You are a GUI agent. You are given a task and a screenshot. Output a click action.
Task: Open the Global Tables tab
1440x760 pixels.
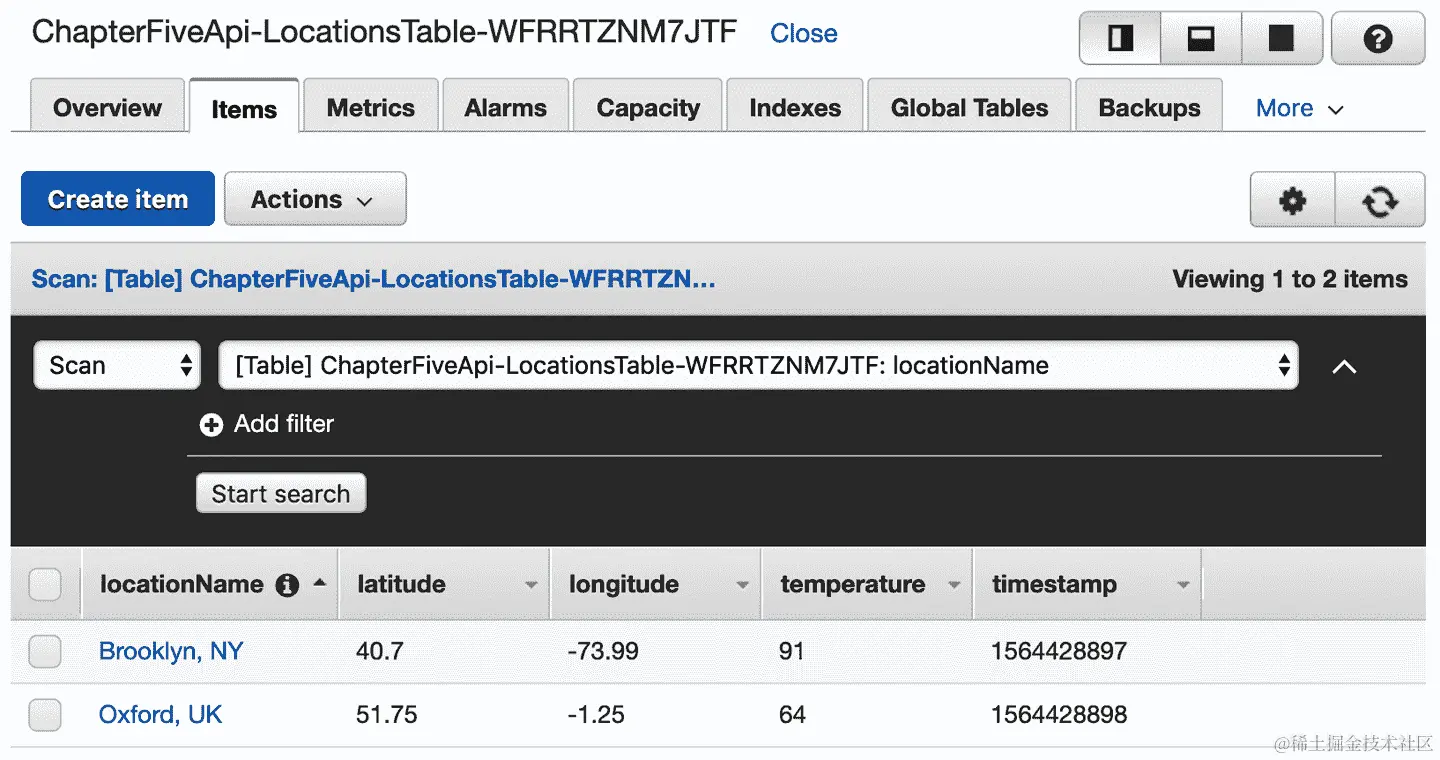[x=970, y=107]
